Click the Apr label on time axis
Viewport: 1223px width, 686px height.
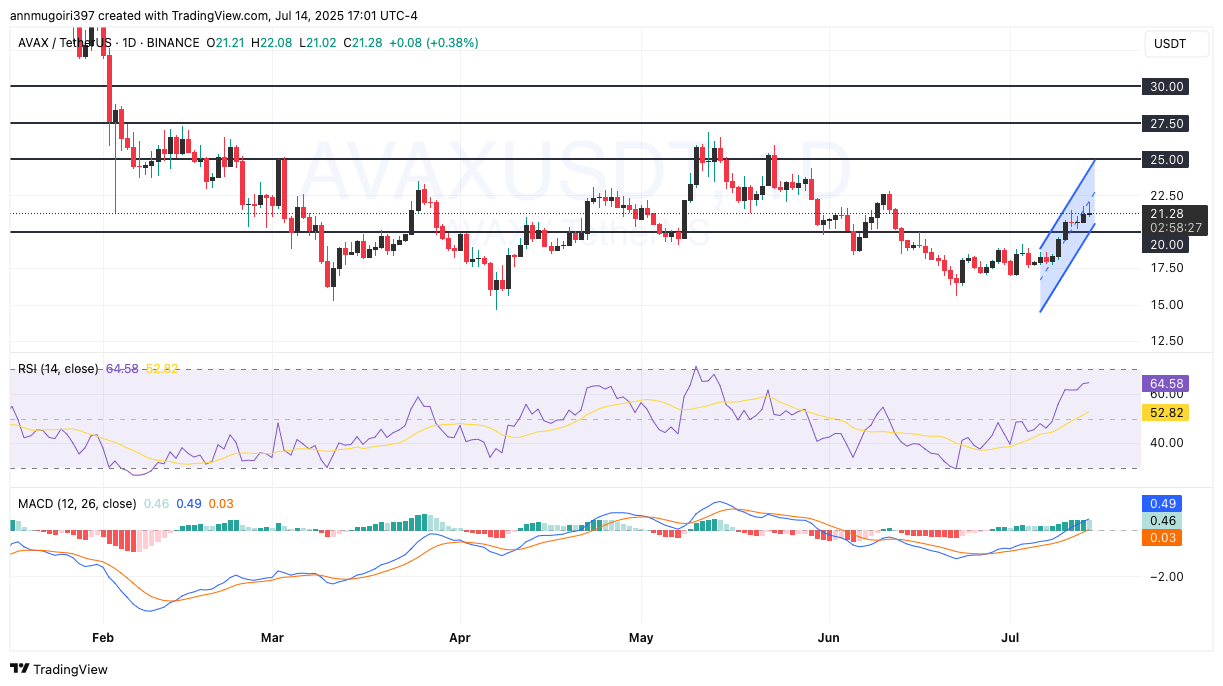pyautogui.click(x=459, y=636)
